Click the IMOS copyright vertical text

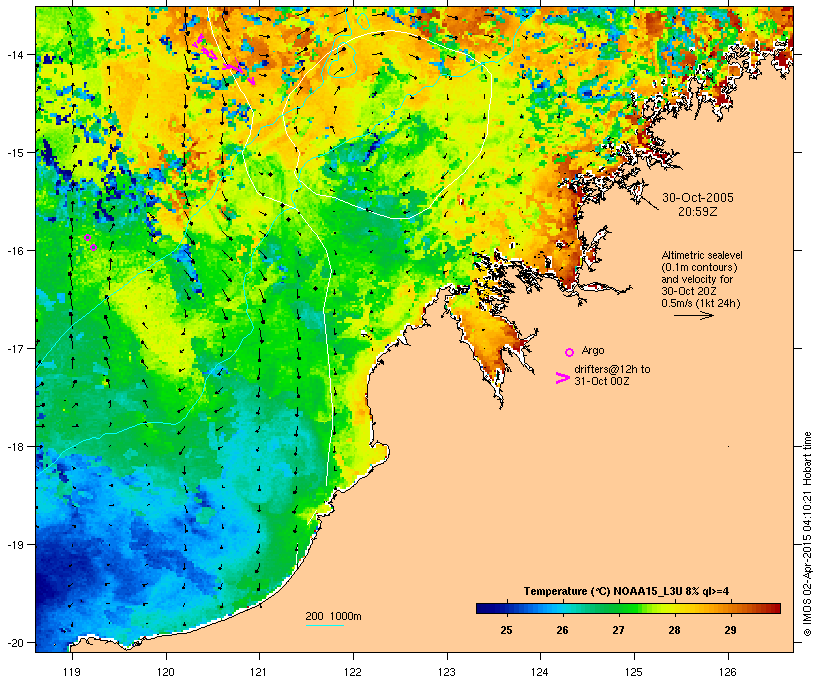click(807, 534)
